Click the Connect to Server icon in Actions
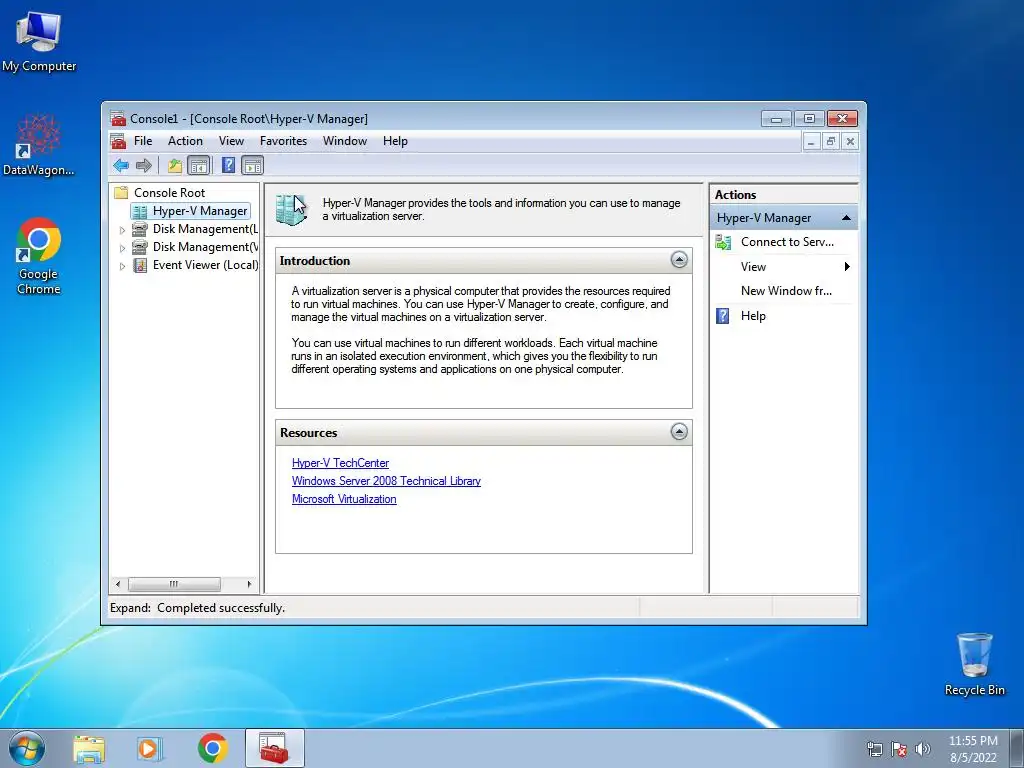Screen dimensions: 1024x768 (x=723, y=242)
